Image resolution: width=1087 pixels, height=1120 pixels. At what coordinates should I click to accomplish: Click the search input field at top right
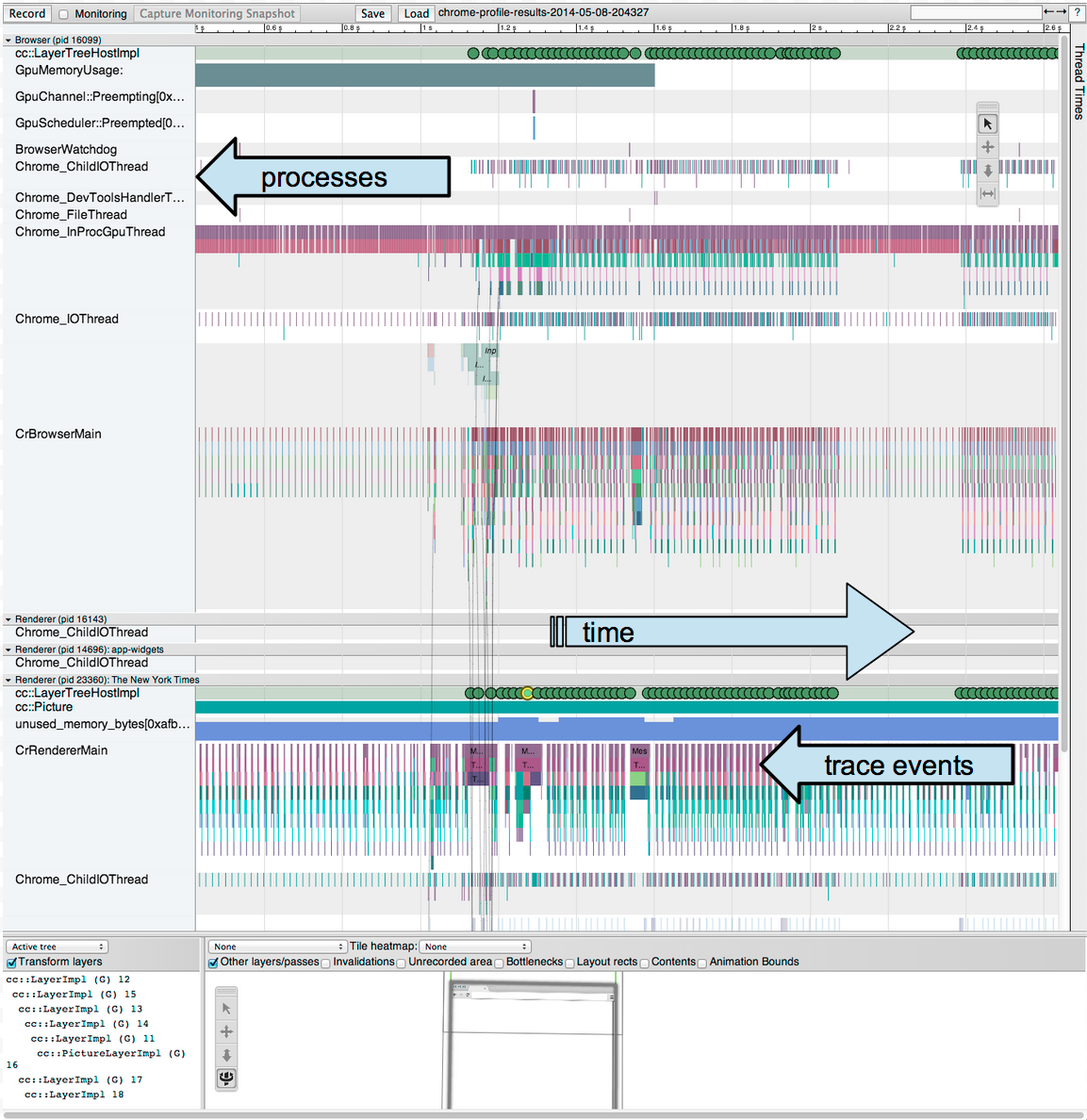[x=975, y=13]
